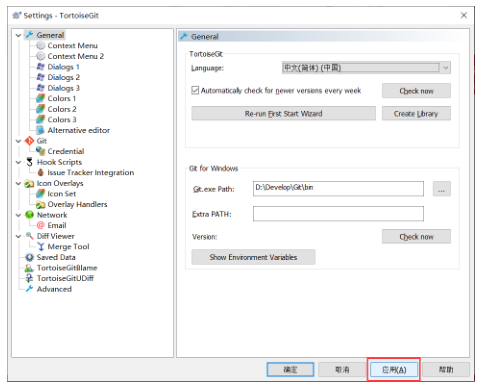483x386 pixels.
Task: Click Check now beside version update checkbox
Action: pyautogui.click(x=416, y=91)
